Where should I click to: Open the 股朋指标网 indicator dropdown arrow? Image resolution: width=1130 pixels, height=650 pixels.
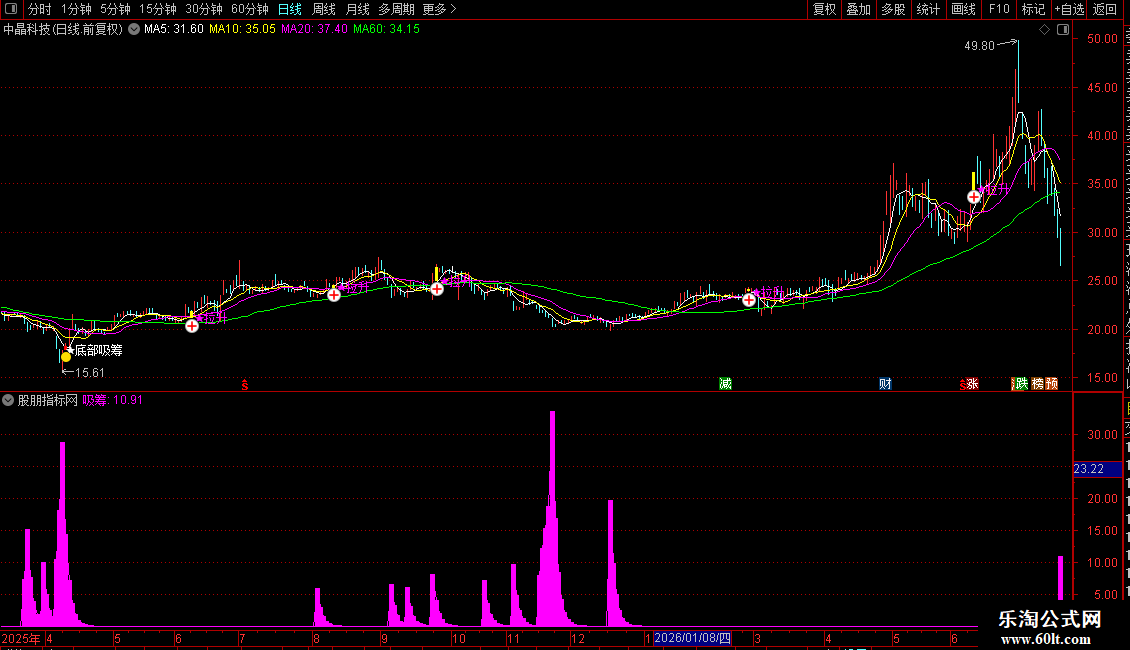[8, 400]
